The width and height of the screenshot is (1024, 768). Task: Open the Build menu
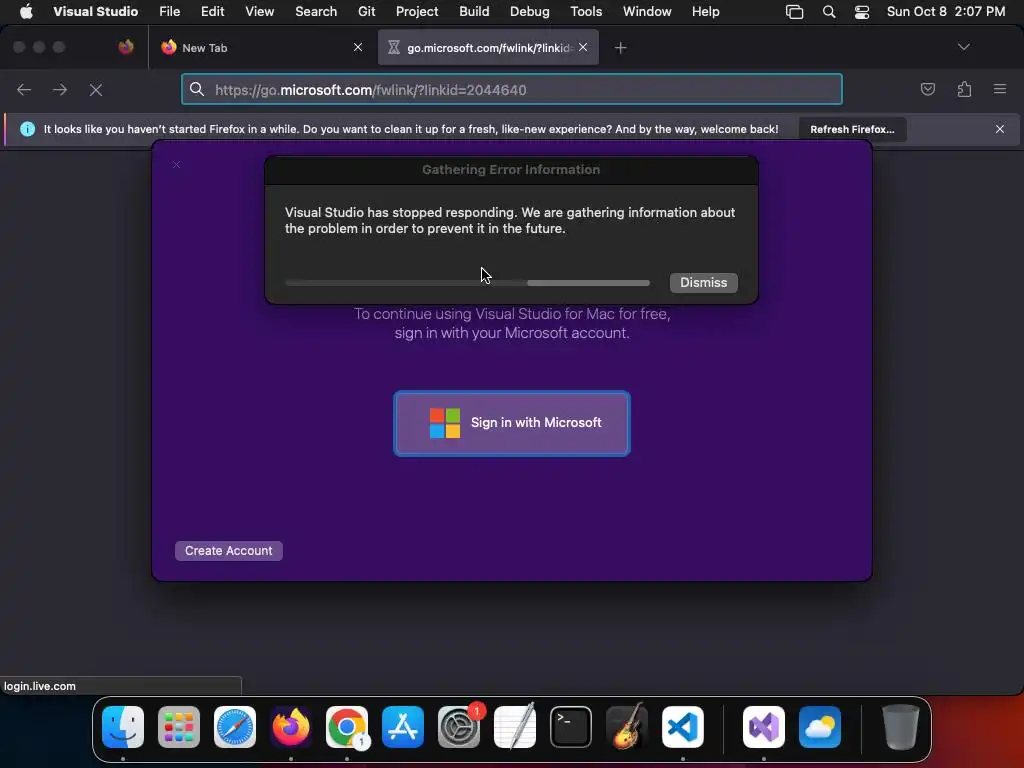pyautogui.click(x=474, y=12)
